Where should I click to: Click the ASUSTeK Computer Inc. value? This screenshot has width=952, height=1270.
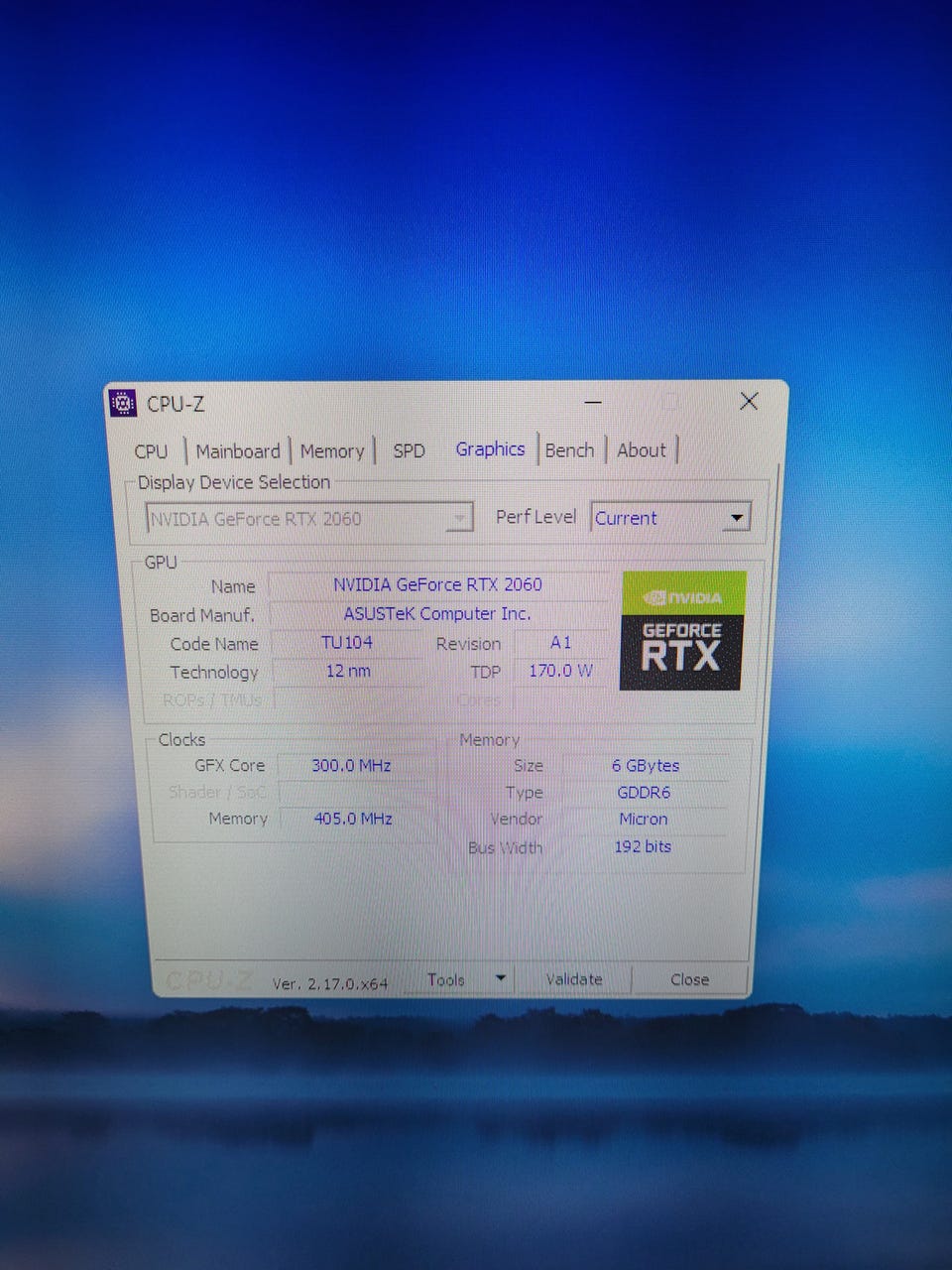point(437,613)
